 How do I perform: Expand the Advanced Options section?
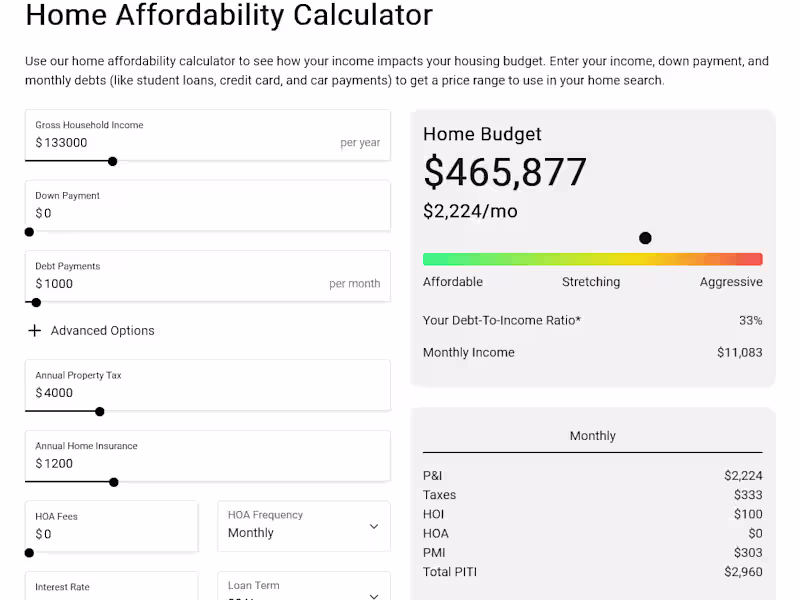pyautogui.click(x=104, y=330)
